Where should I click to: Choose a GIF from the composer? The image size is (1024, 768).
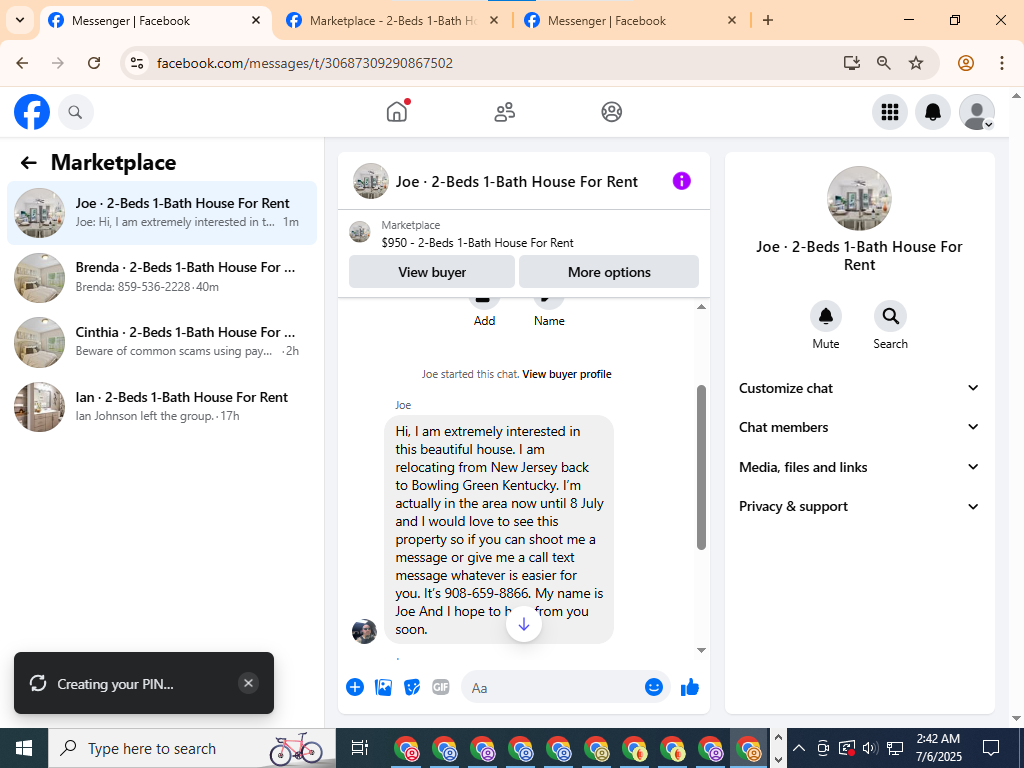441,687
